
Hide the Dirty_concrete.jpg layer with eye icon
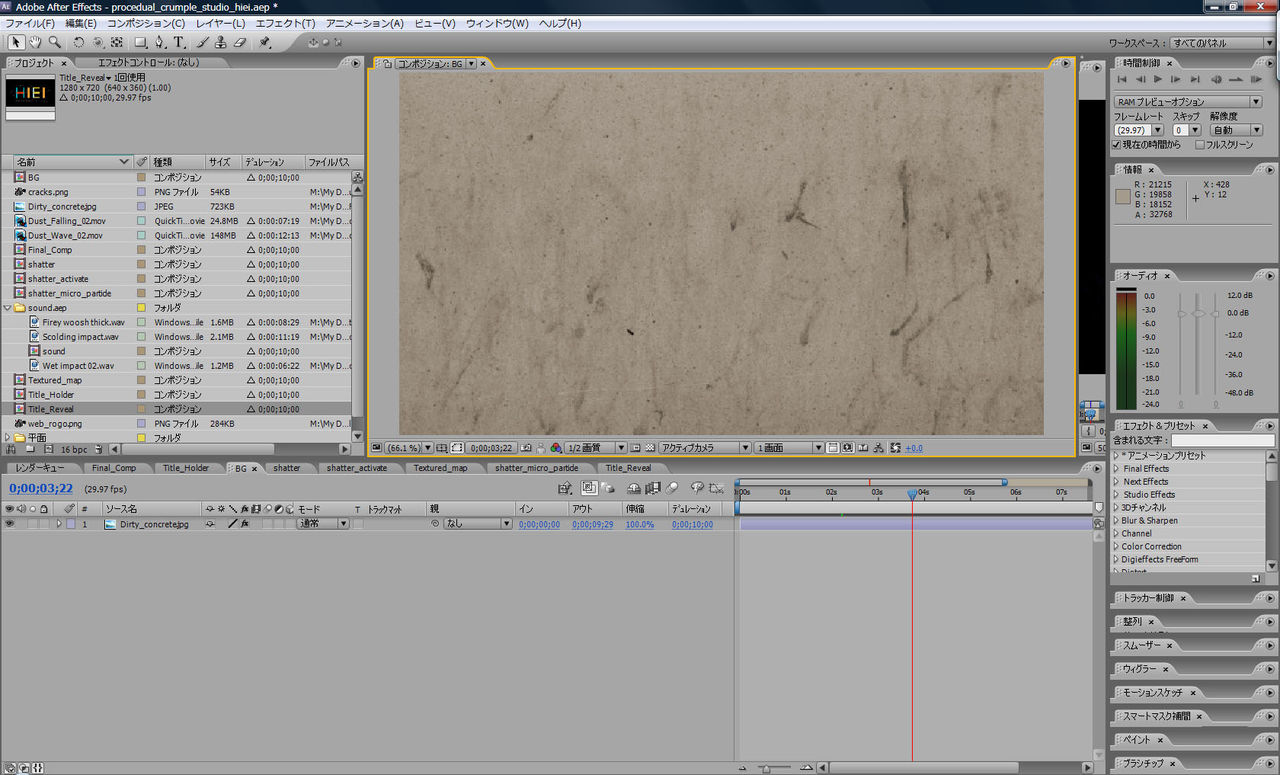click(x=9, y=524)
